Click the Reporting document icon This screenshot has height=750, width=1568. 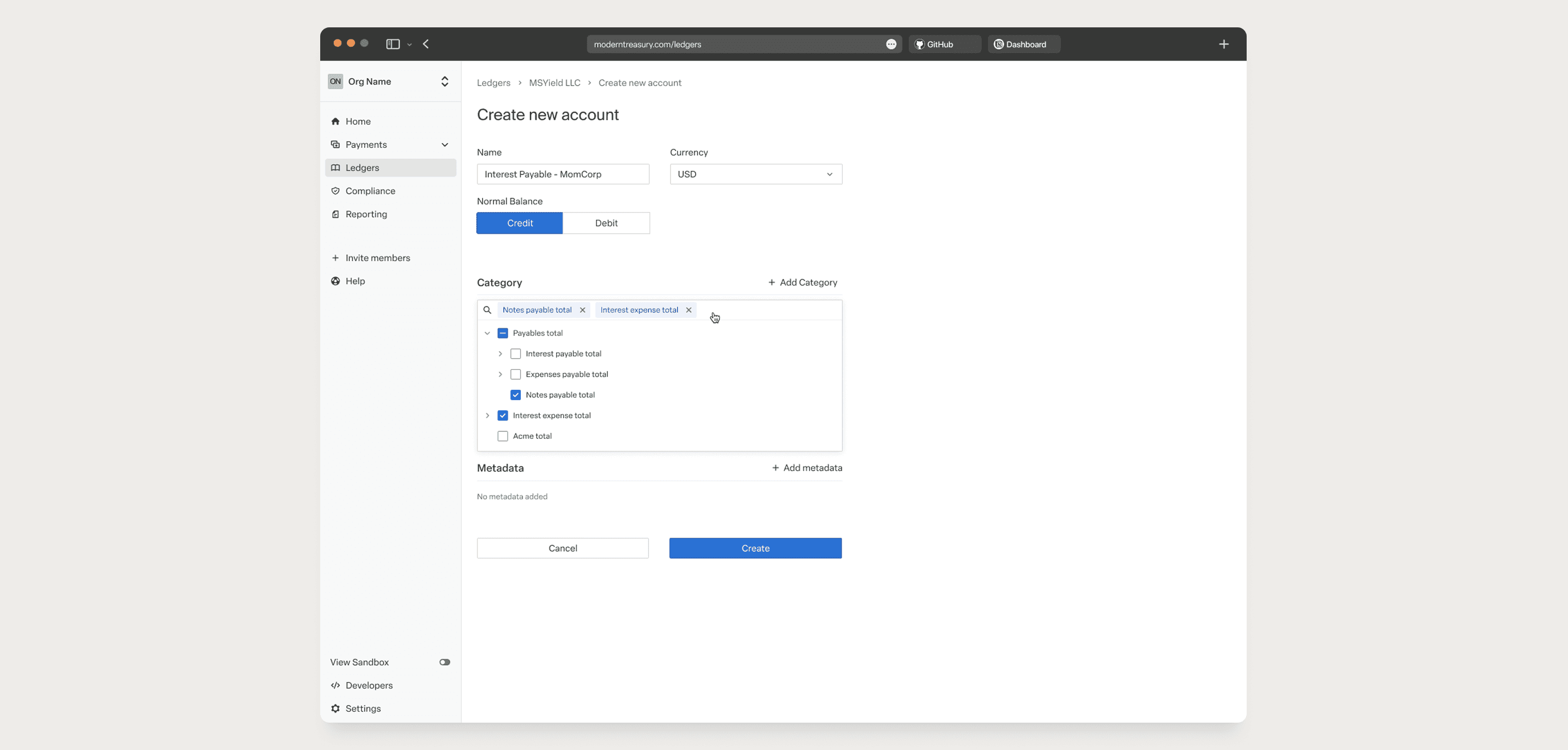click(x=336, y=214)
